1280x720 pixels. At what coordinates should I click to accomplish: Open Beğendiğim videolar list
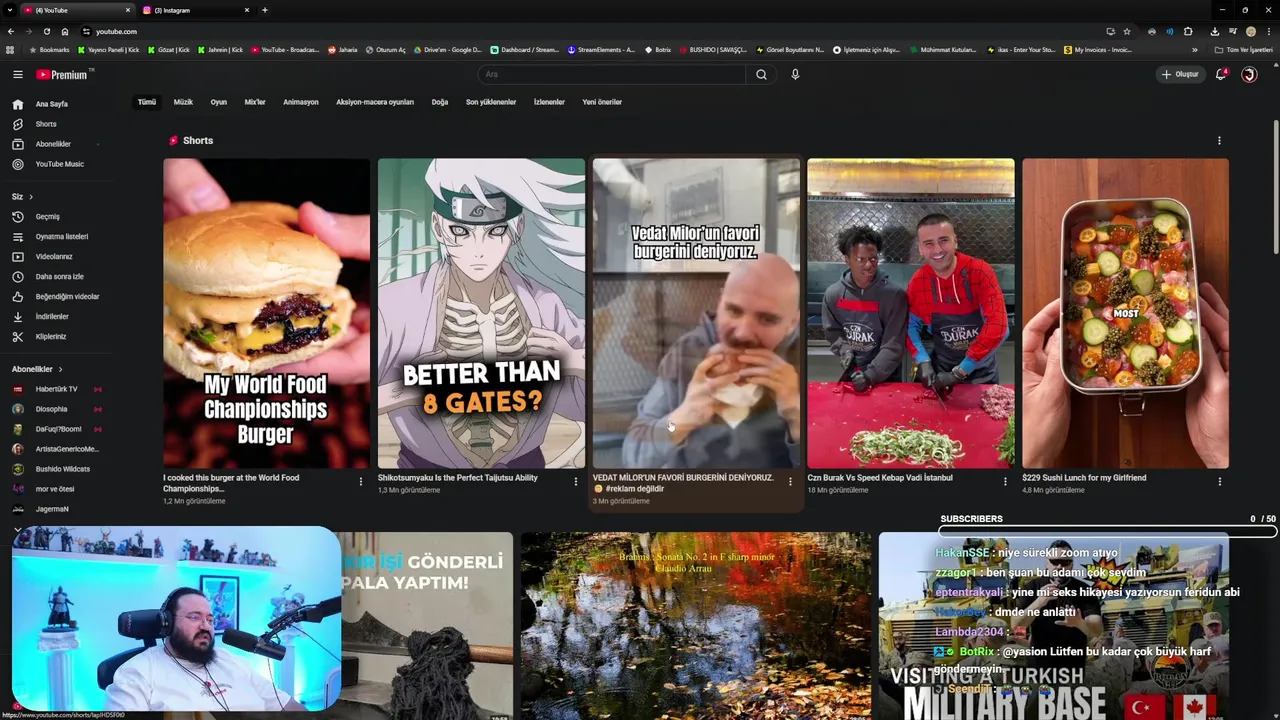click(67, 296)
